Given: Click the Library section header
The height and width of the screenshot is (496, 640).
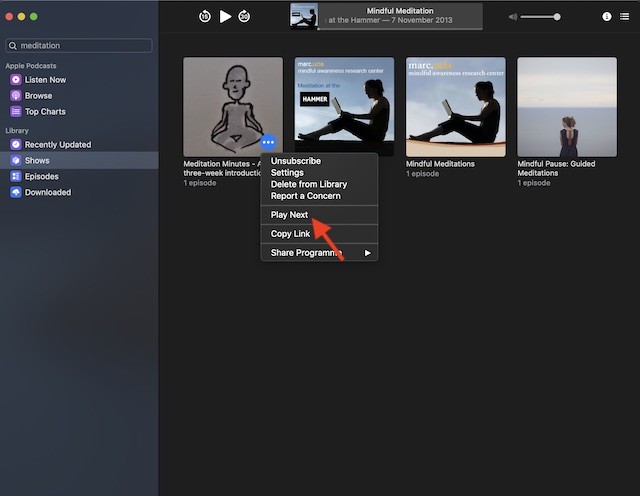Looking at the screenshot, I should point(17,131).
